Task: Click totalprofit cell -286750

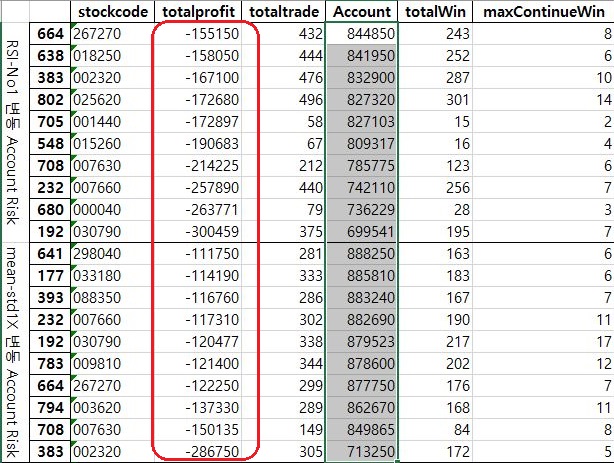Action: 198,452
